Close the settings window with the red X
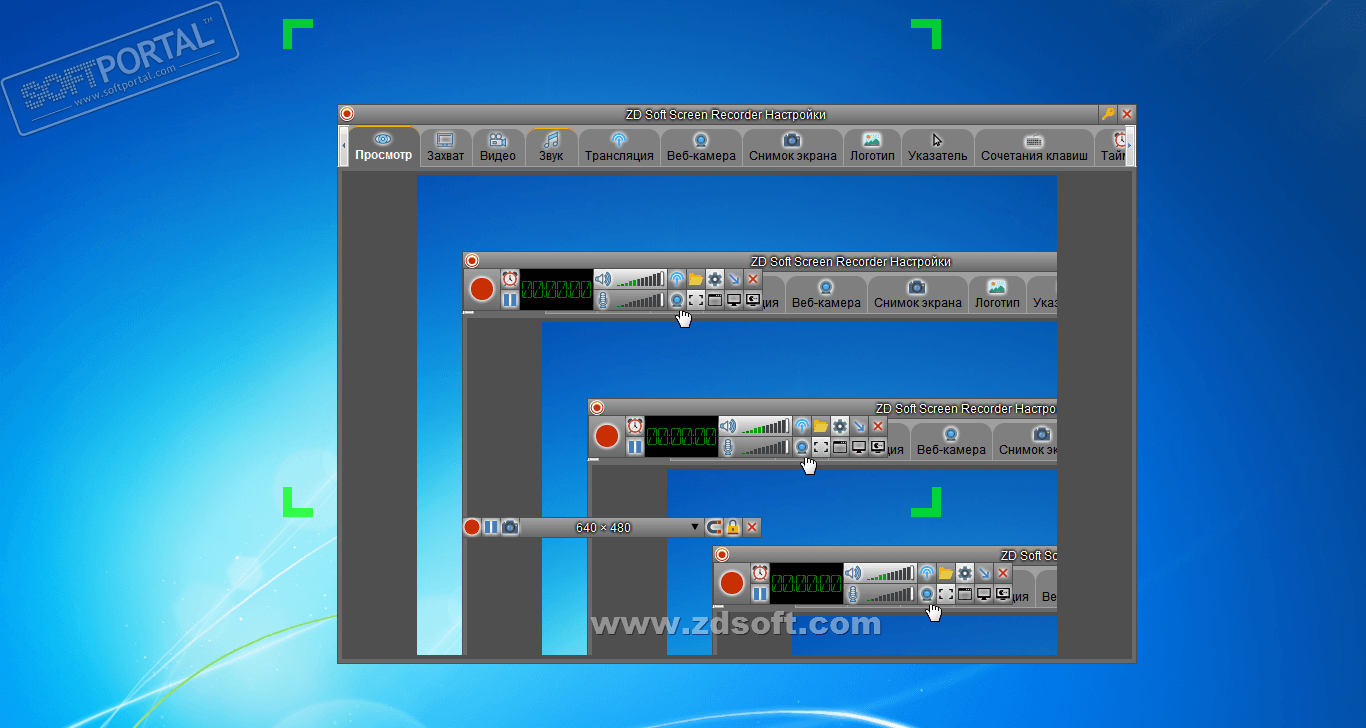Image resolution: width=1366 pixels, height=728 pixels. coord(1127,114)
